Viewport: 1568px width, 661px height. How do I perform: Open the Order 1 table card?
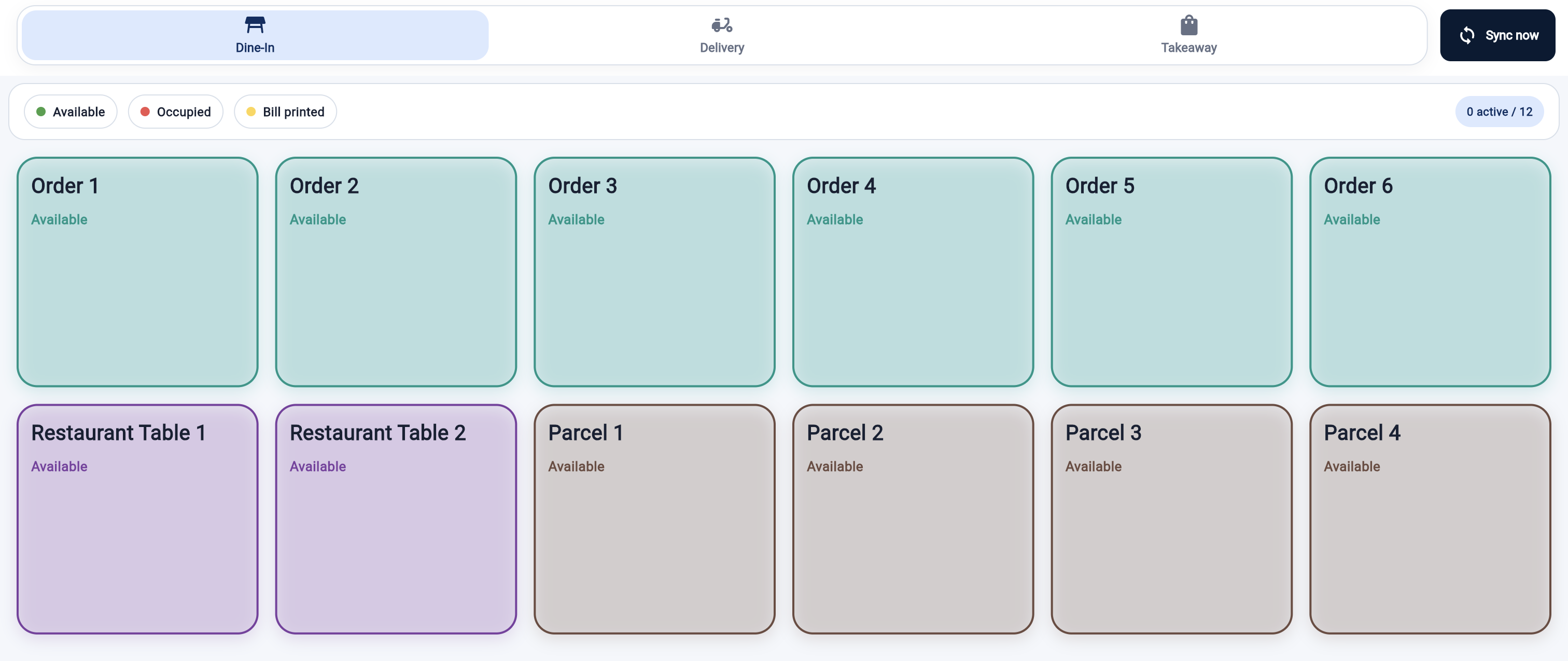click(x=137, y=272)
